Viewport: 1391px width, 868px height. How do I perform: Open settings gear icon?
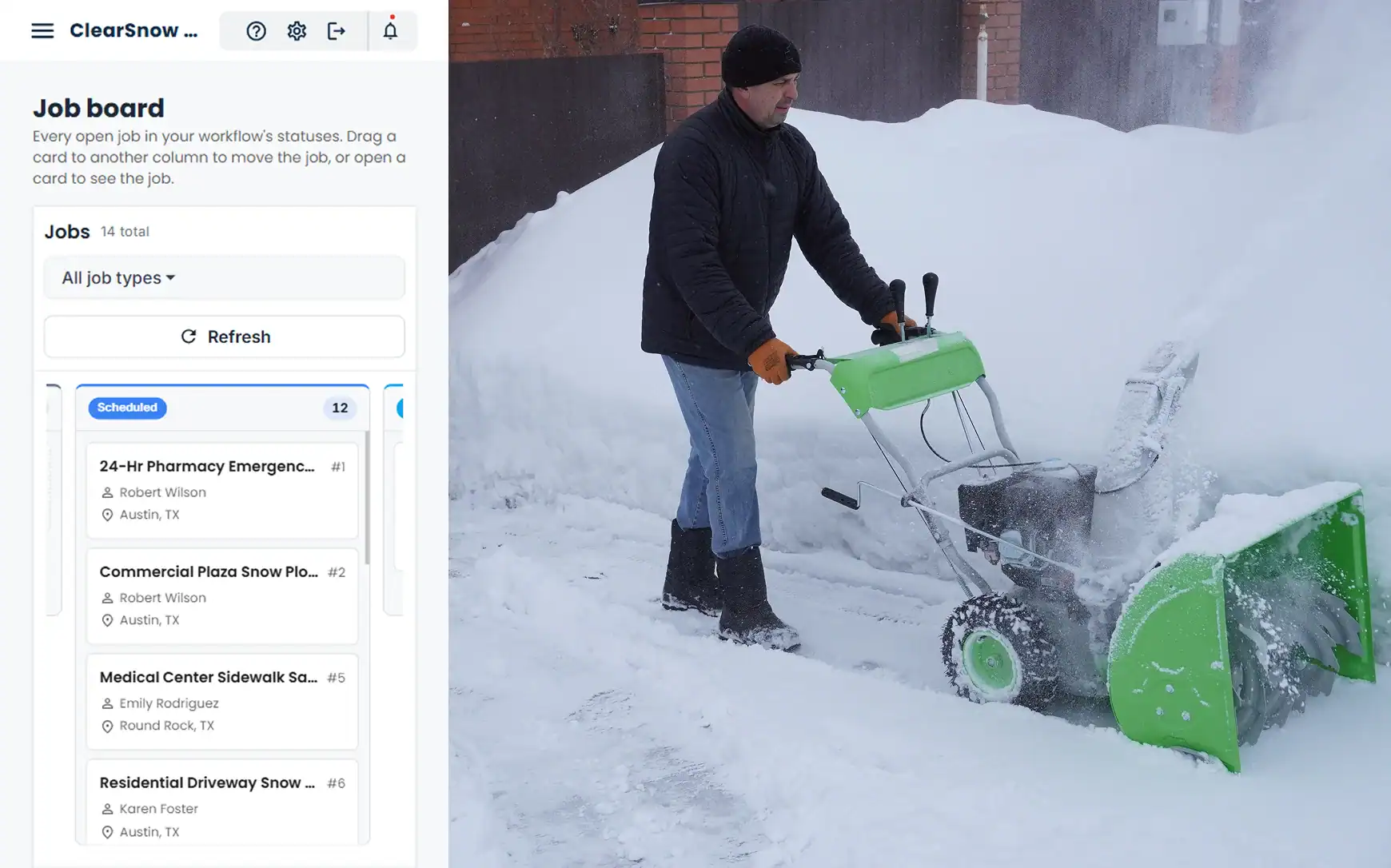tap(297, 31)
